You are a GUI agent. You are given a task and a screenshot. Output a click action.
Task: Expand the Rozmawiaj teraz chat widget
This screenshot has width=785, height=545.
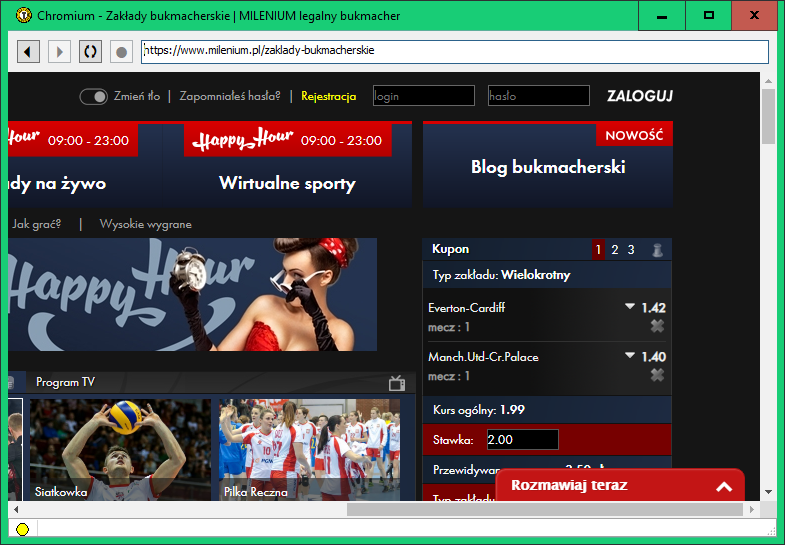pyautogui.click(x=620, y=485)
